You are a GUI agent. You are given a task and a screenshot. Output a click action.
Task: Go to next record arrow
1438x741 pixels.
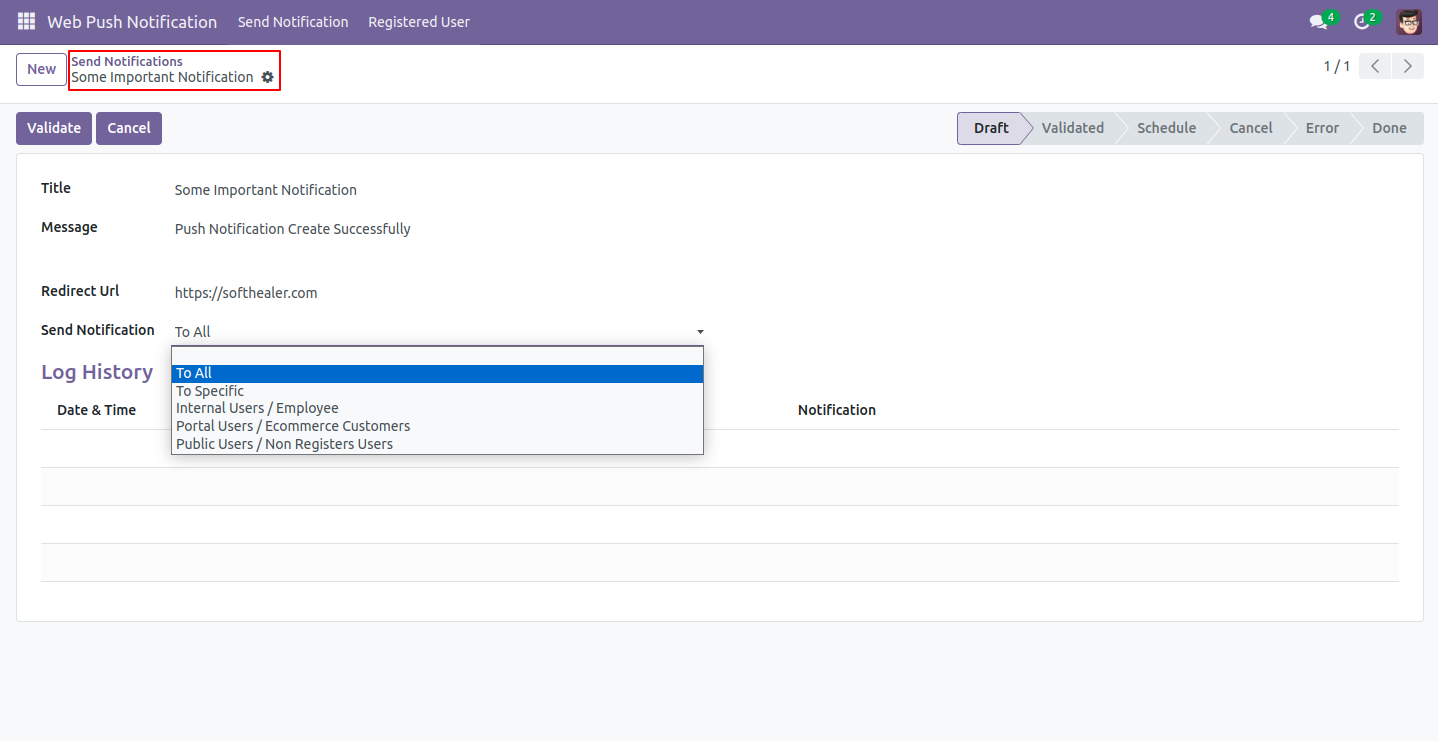pos(1408,67)
